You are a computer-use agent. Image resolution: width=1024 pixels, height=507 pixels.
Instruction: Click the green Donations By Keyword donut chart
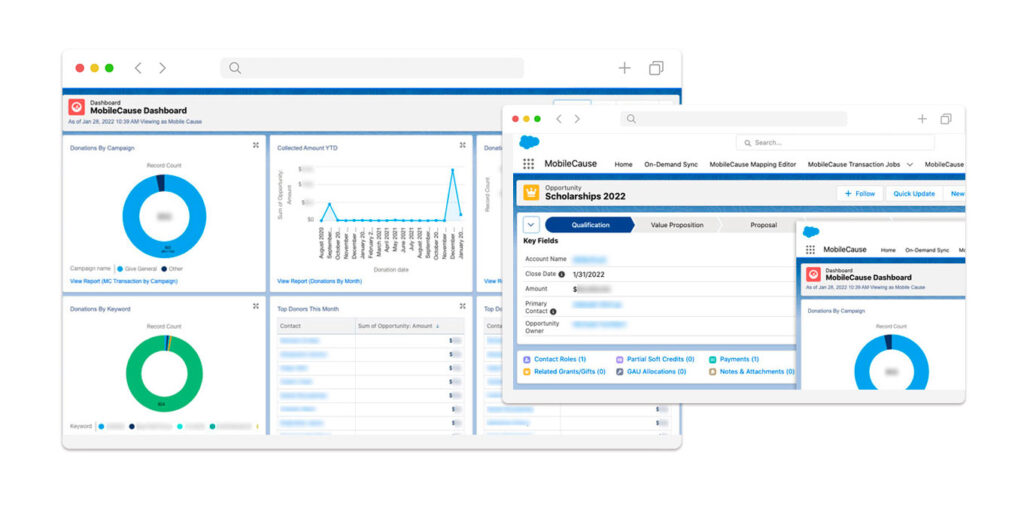tap(164, 373)
